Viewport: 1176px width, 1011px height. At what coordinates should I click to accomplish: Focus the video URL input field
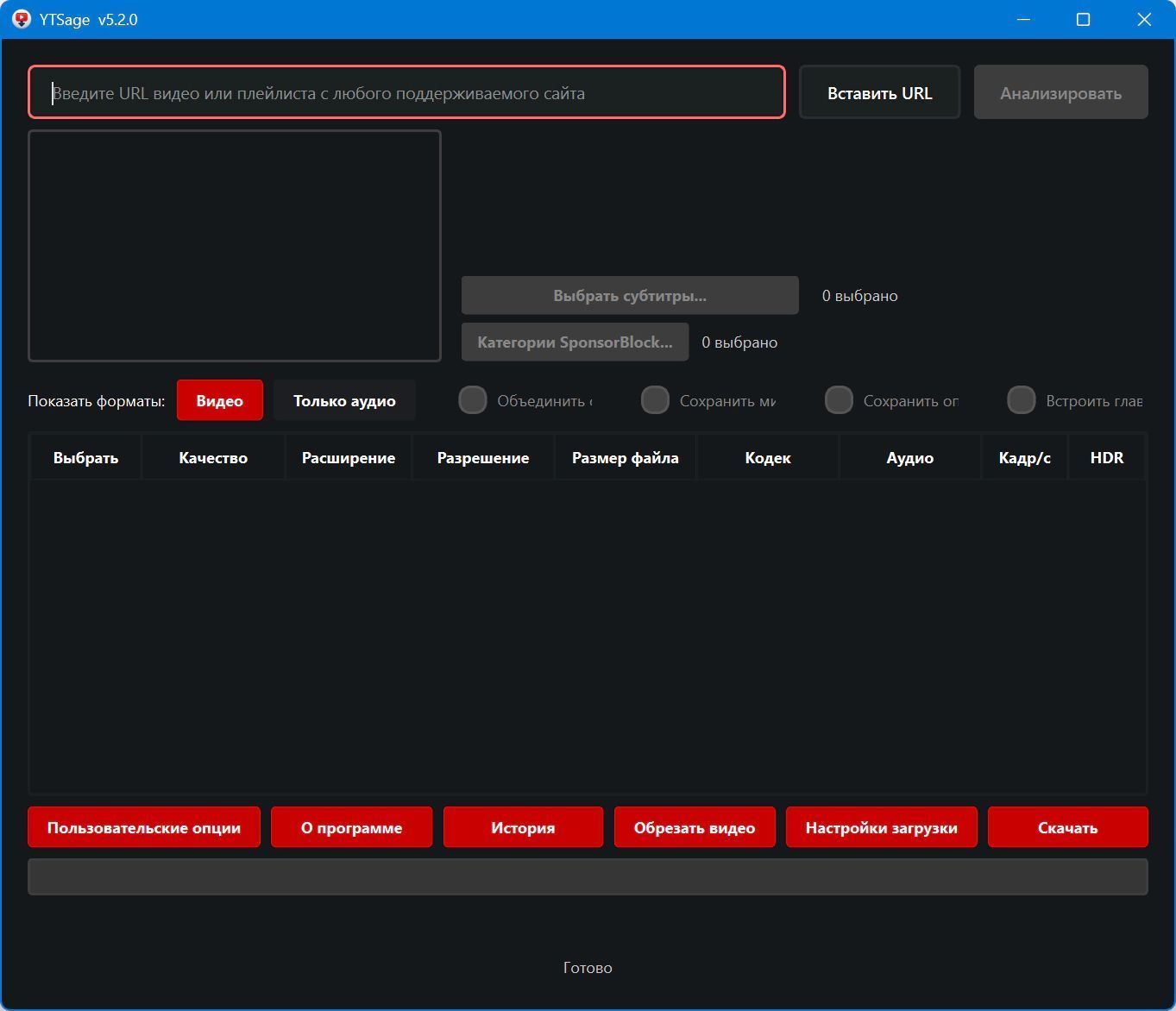(406, 92)
